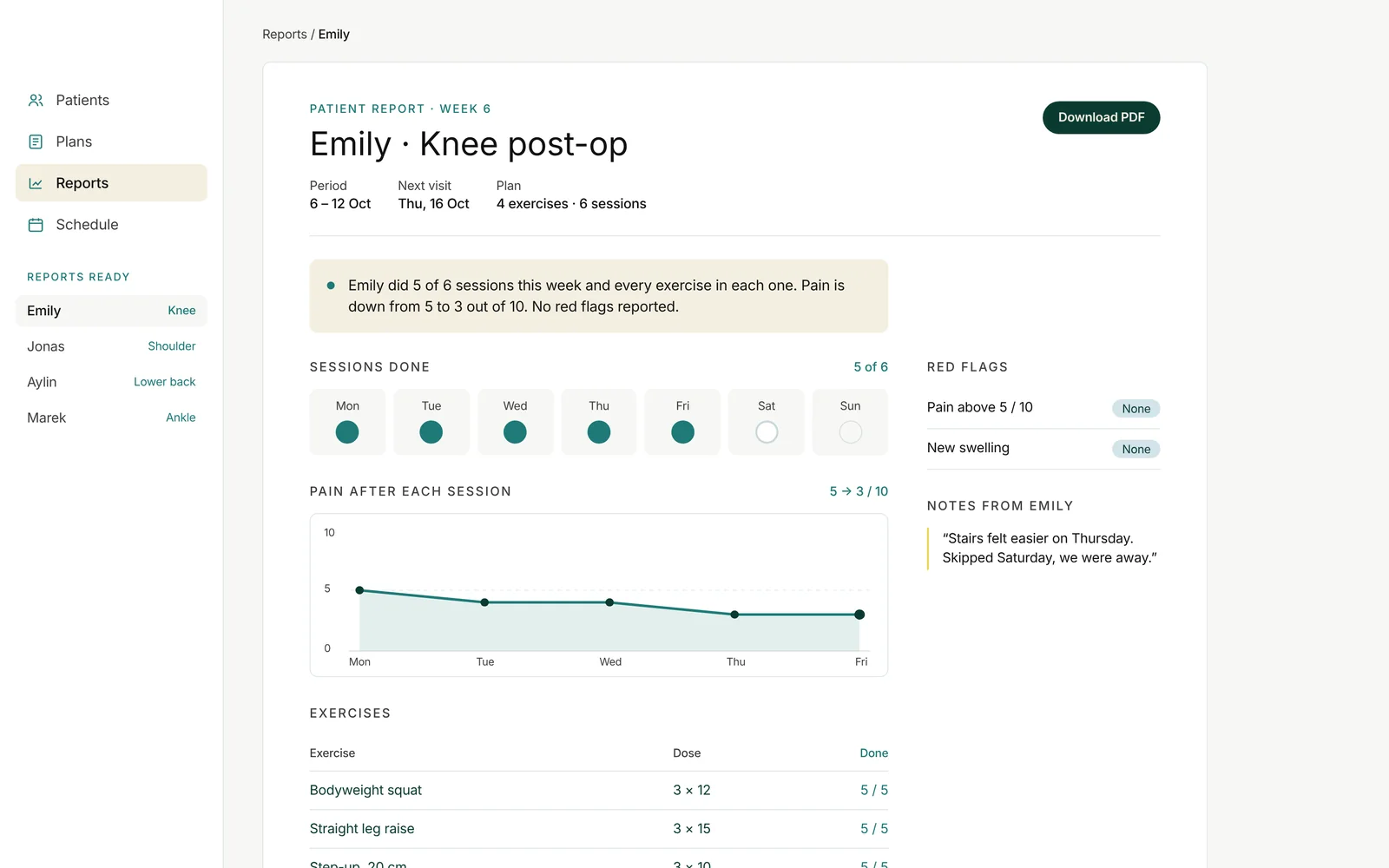Click the weekly summary banner text
The image size is (1389, 868).
pyautogui.click(x=596, y=296)
